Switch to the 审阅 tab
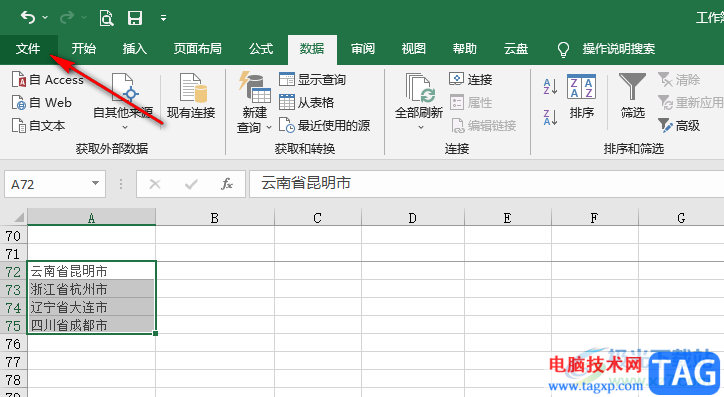The width and height of the screenshot is (724, 397). coord(363,48)
